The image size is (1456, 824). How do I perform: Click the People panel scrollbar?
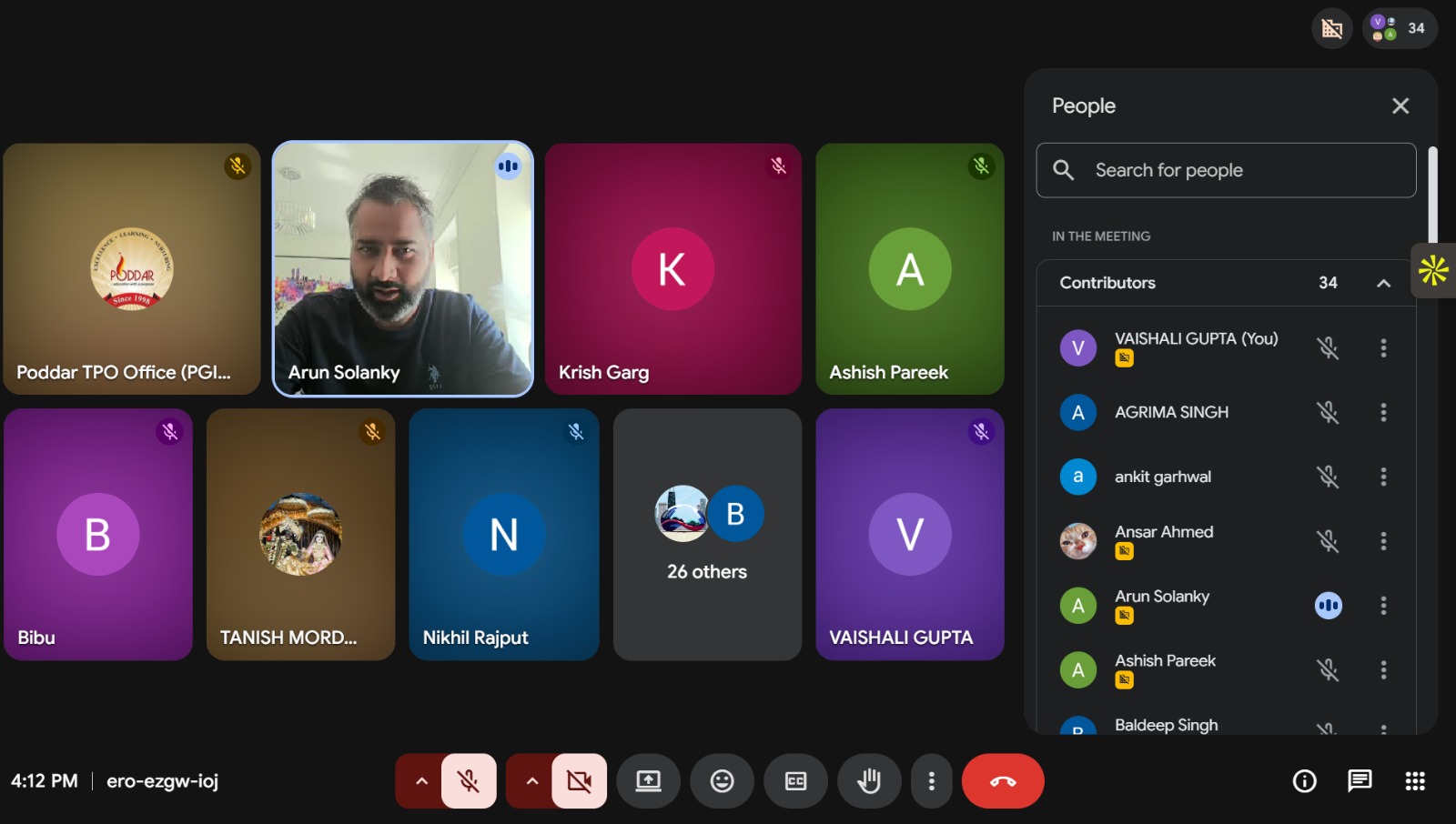pos(1432,196)
